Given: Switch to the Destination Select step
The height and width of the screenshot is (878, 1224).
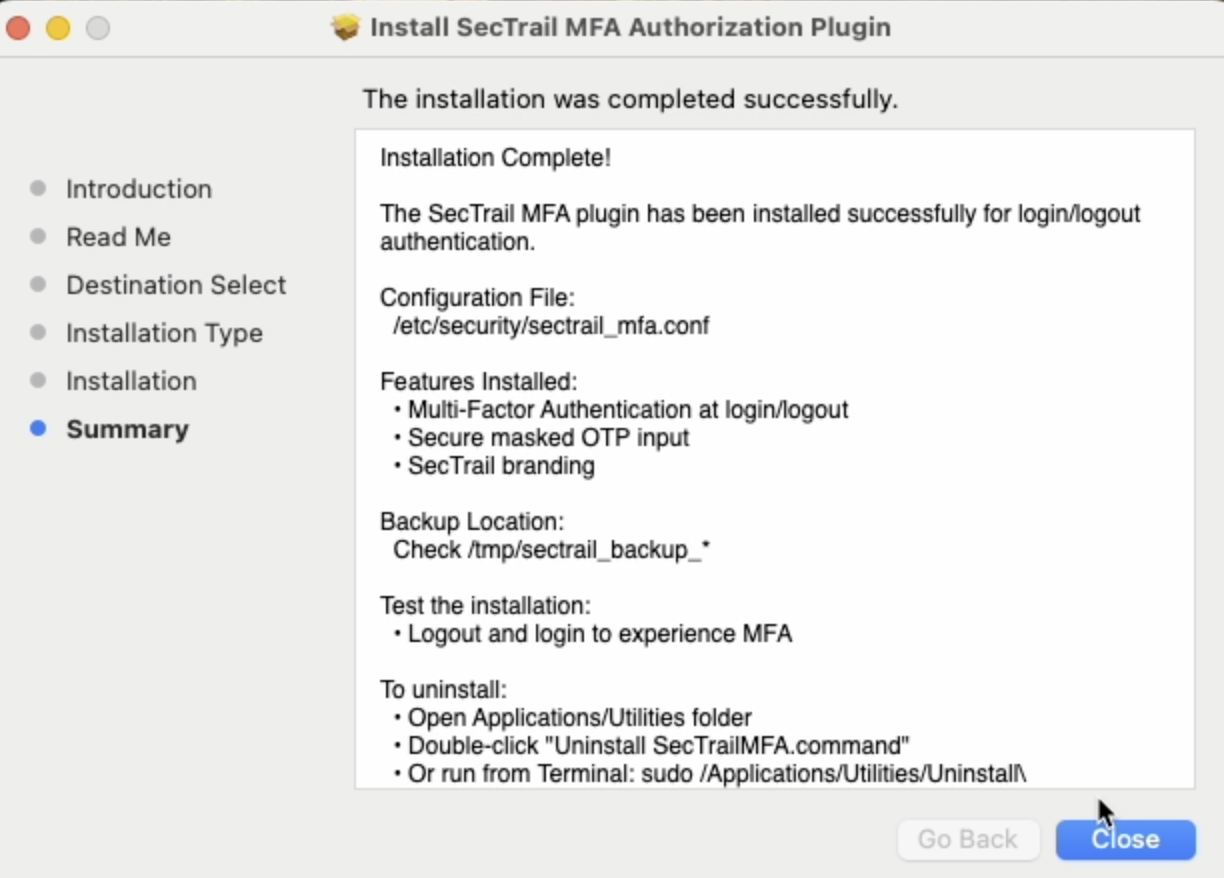Looking at the screenshot, I should coord(175,285).
